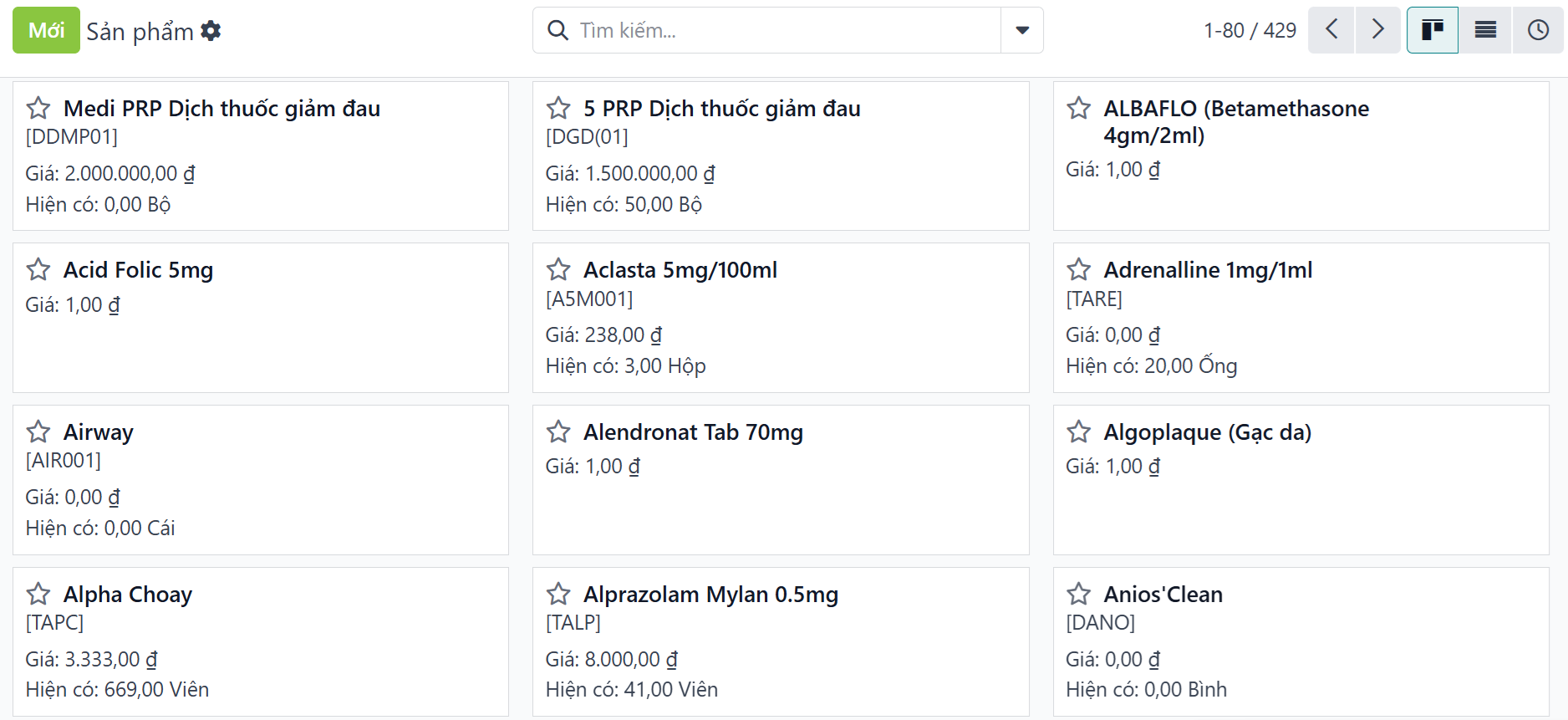Click the Mới button to create product
Viewport: 1568px width, 720px height.
point(46,30)
